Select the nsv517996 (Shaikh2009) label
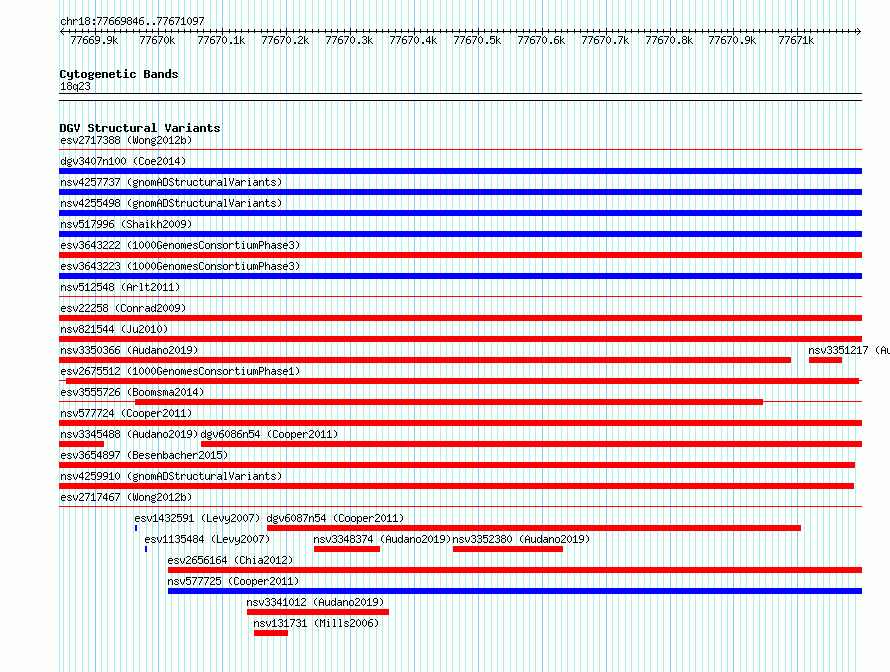This screenshot has width=890, height=672. pos(126,224)
